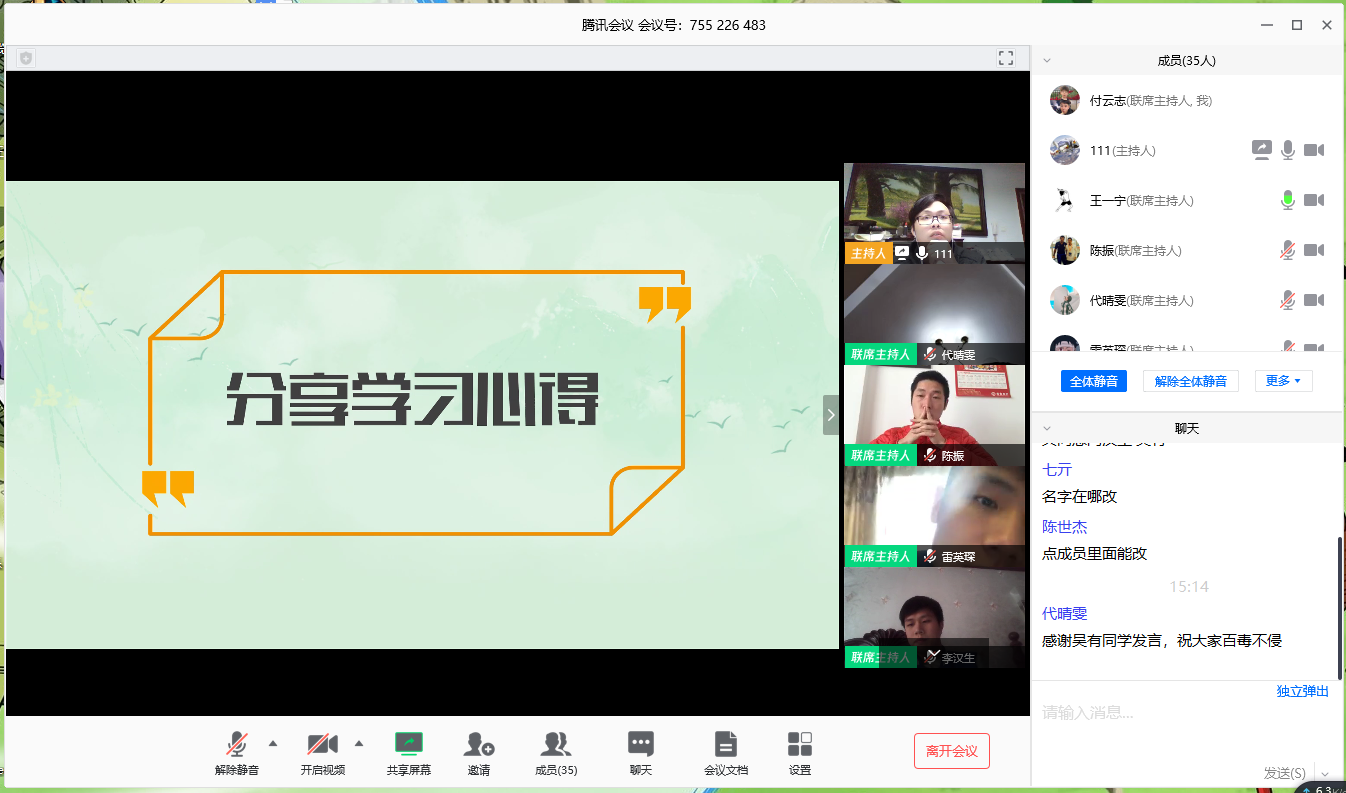Mute everyone with 全体静音
The width and height of the screenshot is (1346, 793).
click(x=1094, y=381)
